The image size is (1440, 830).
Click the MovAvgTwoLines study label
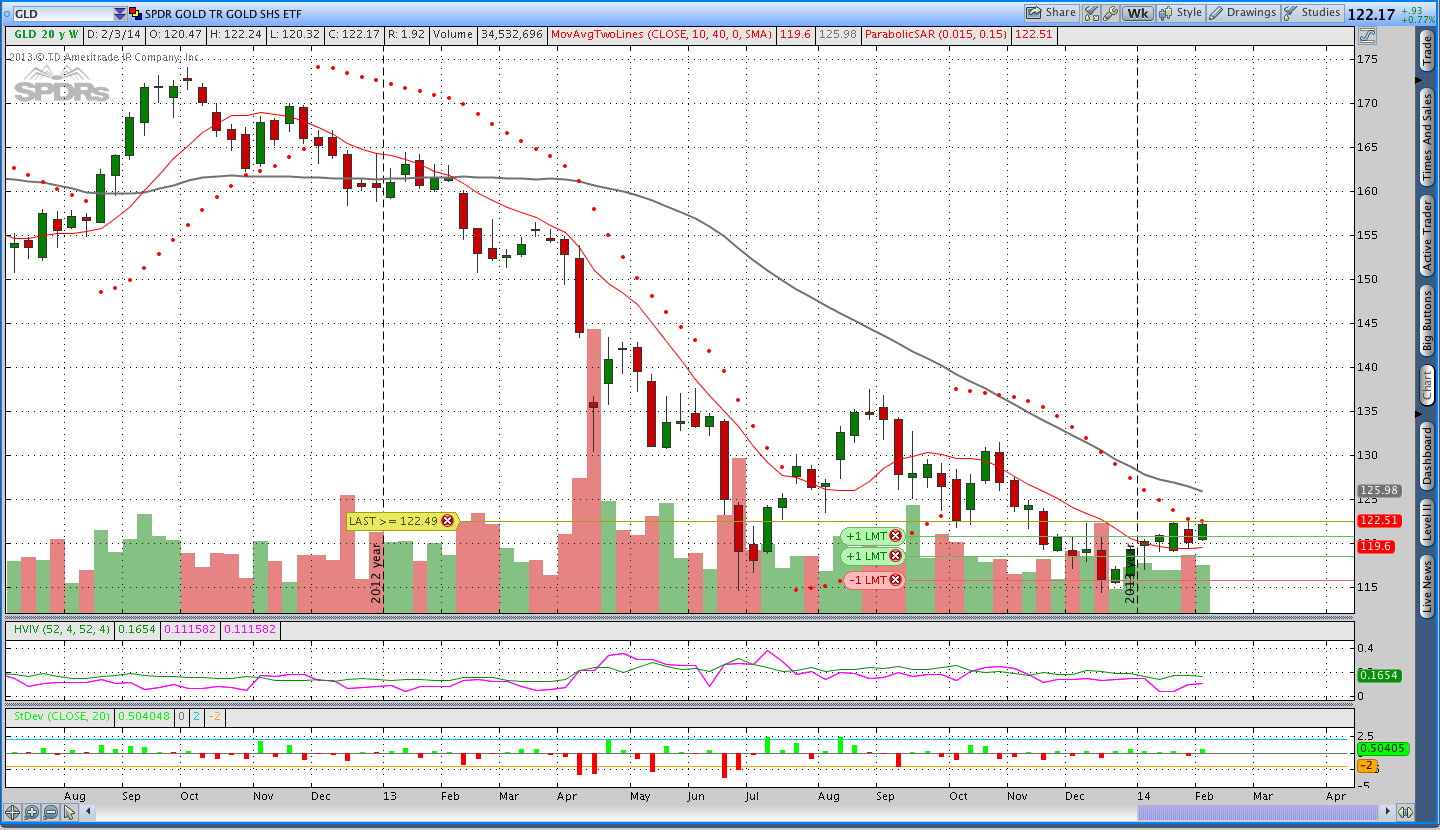tap(661, 34)
